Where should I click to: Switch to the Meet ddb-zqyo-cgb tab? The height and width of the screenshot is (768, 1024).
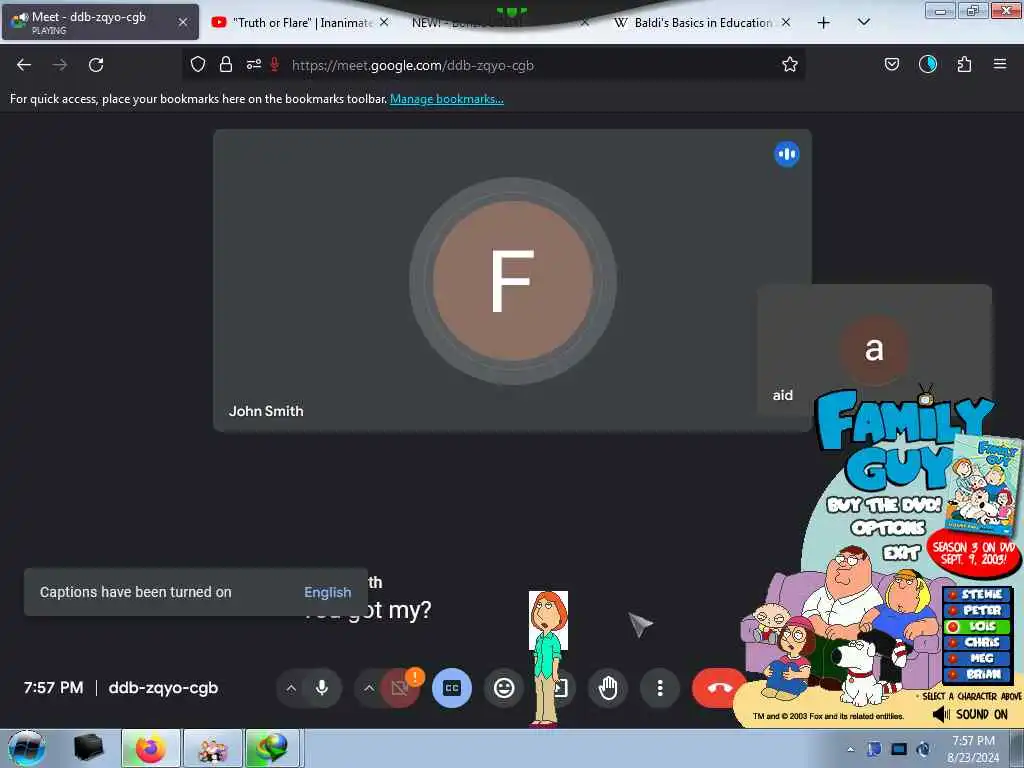pyautogui.click(x=100, y=22)
